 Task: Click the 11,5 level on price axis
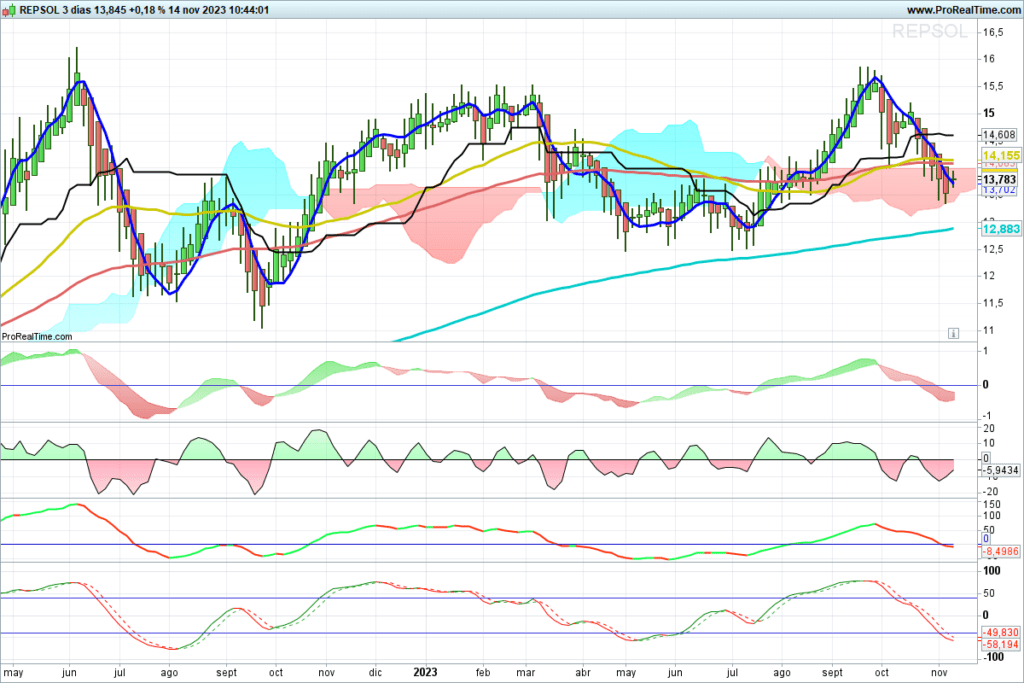click(x=993, y=303)
